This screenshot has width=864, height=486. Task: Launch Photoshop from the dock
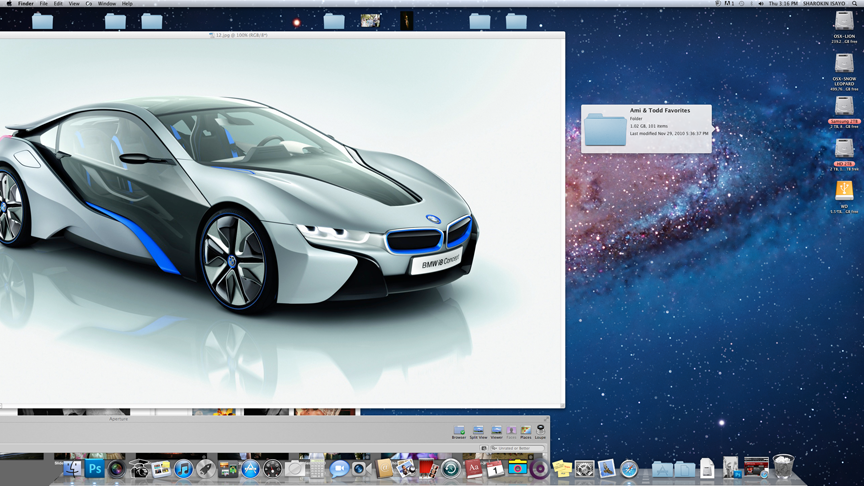94,469
